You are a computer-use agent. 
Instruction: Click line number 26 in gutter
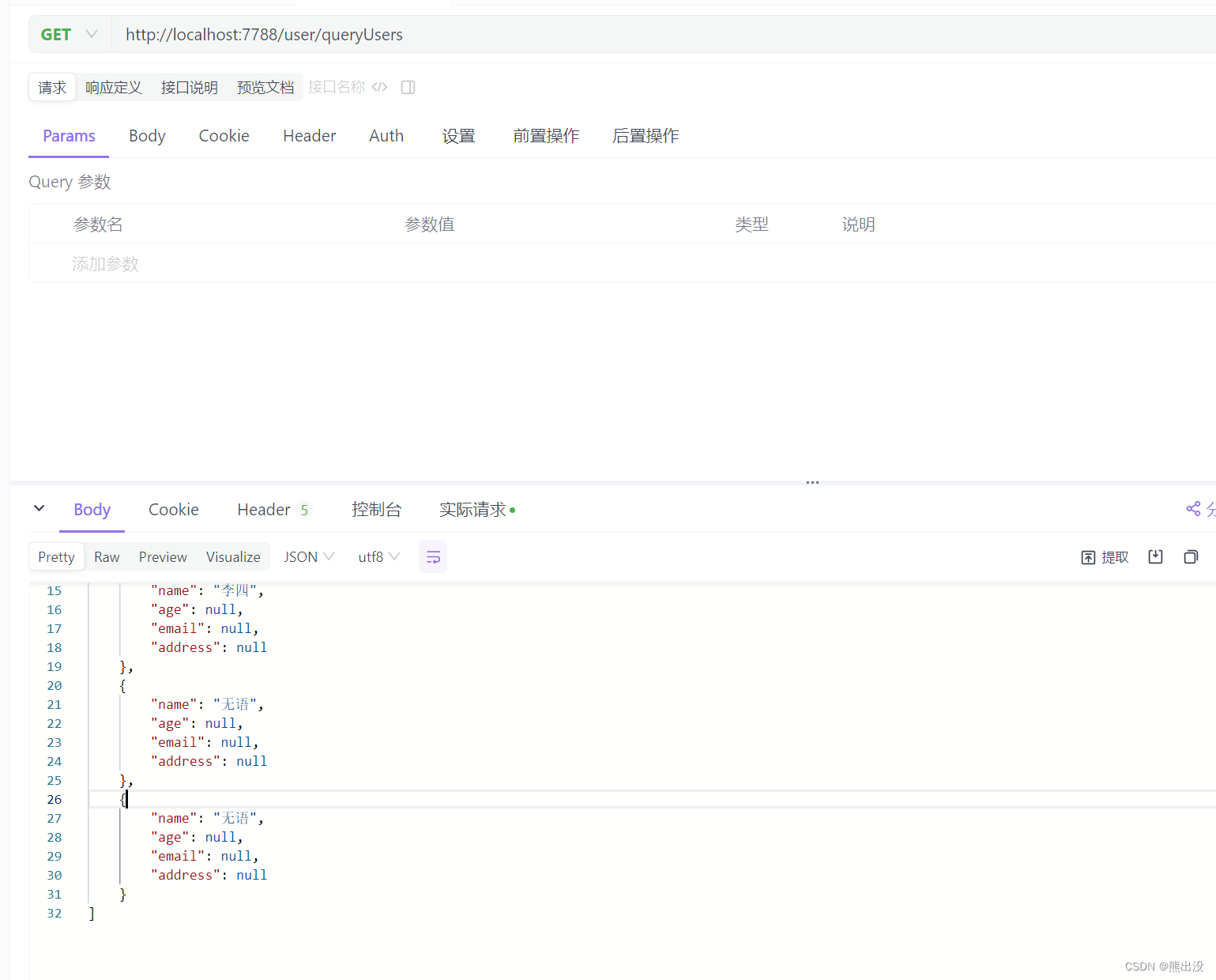[54, 799]
